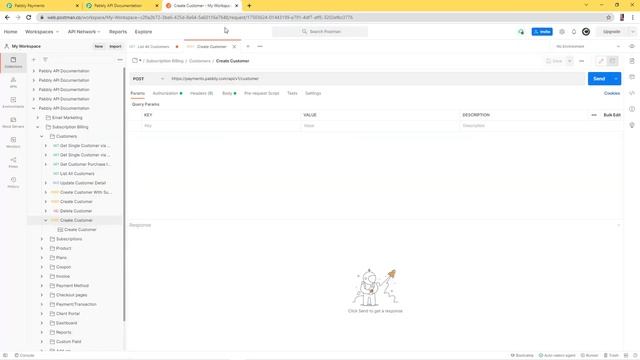Click the Send button
The height and width of the screenshot is (360, 640).
(599, 79)
